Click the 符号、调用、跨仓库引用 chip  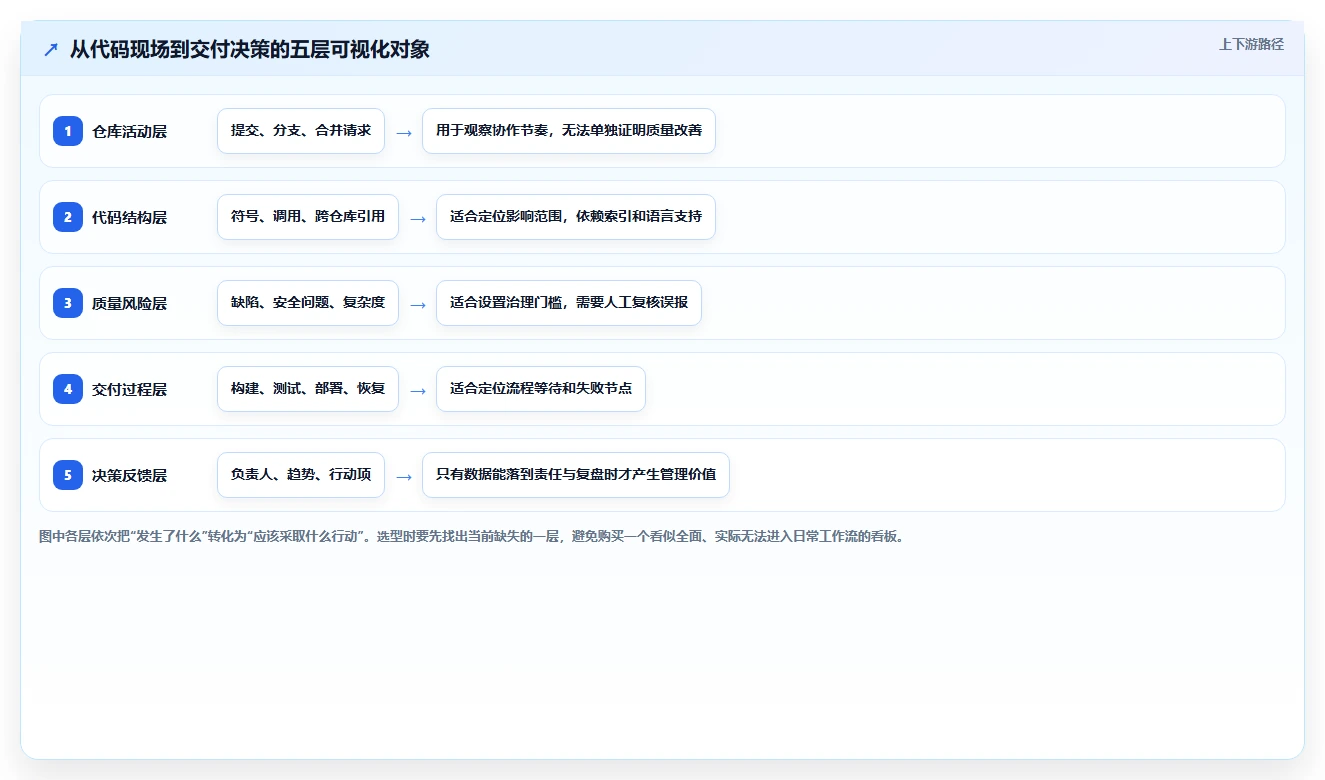[x=308, y=217]
